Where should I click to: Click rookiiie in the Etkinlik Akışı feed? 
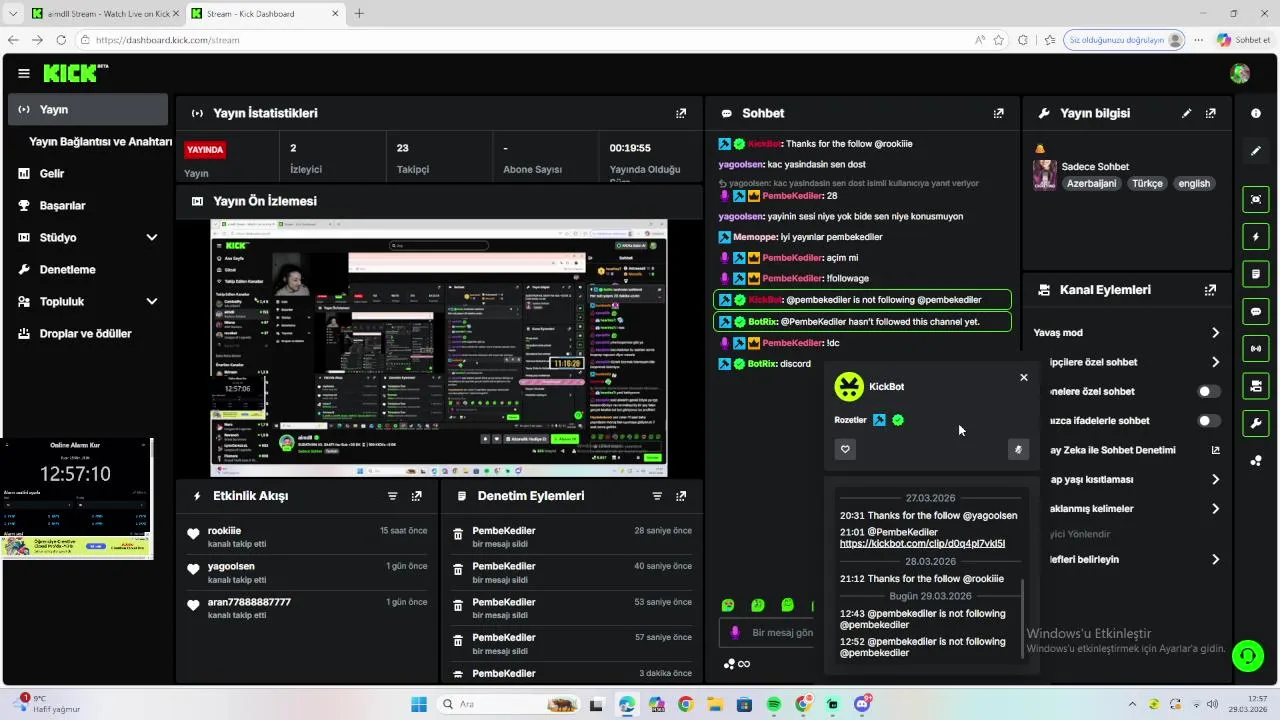coord(224,531)
